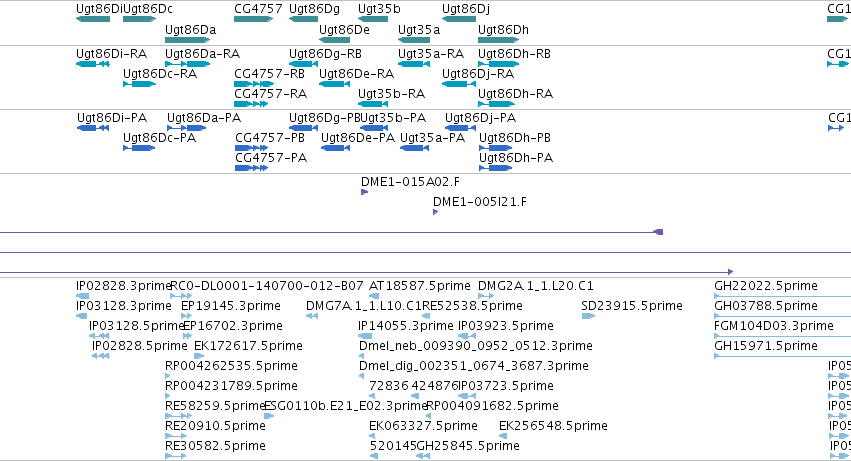The image size is (851, 461).
Task: Select the DME1-015A02.F feature label
Action: click(x=410, y=182)
